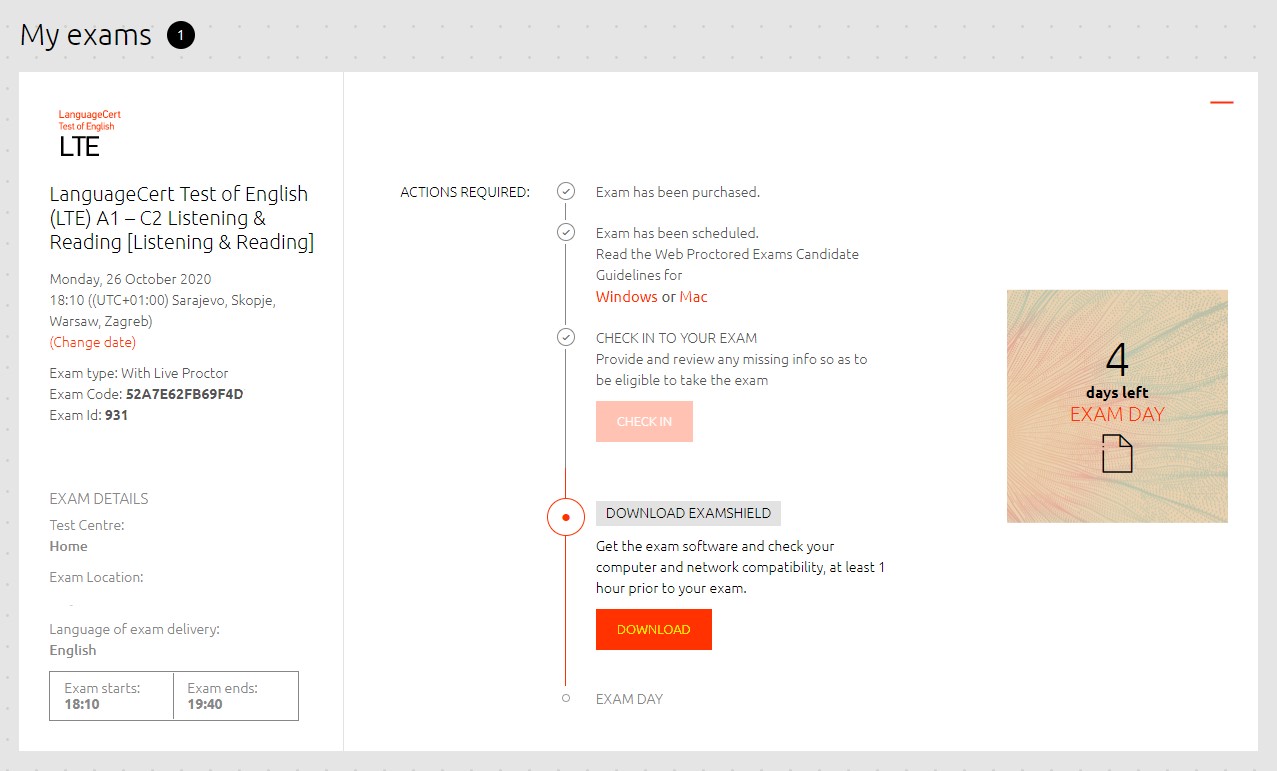Viewport: 1277px width, 771px height.
Task: Click the document icon in the countdown tile
Action: pyautogui.click(x=1117, y=453)
